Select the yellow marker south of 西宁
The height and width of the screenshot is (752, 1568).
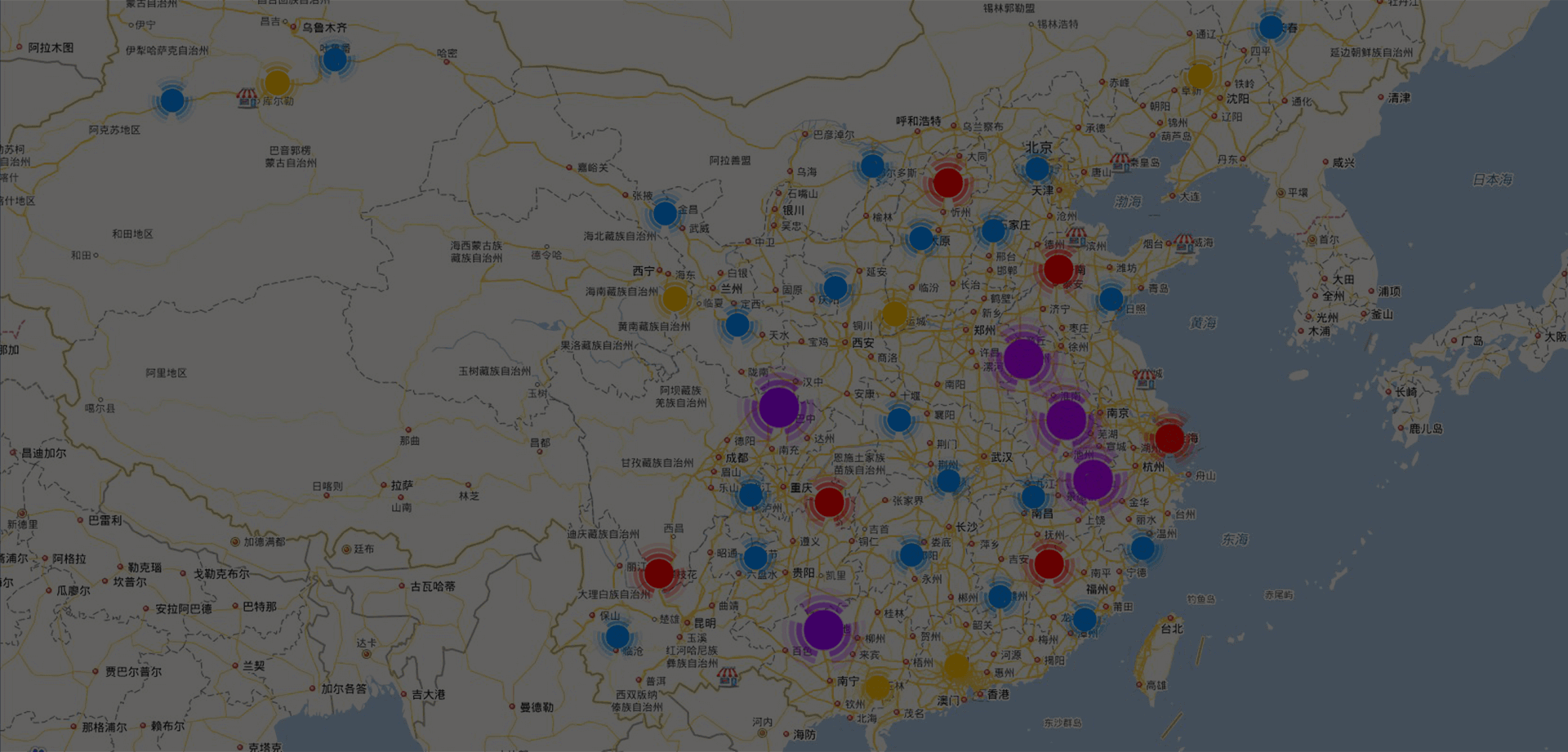pos(675,299)
